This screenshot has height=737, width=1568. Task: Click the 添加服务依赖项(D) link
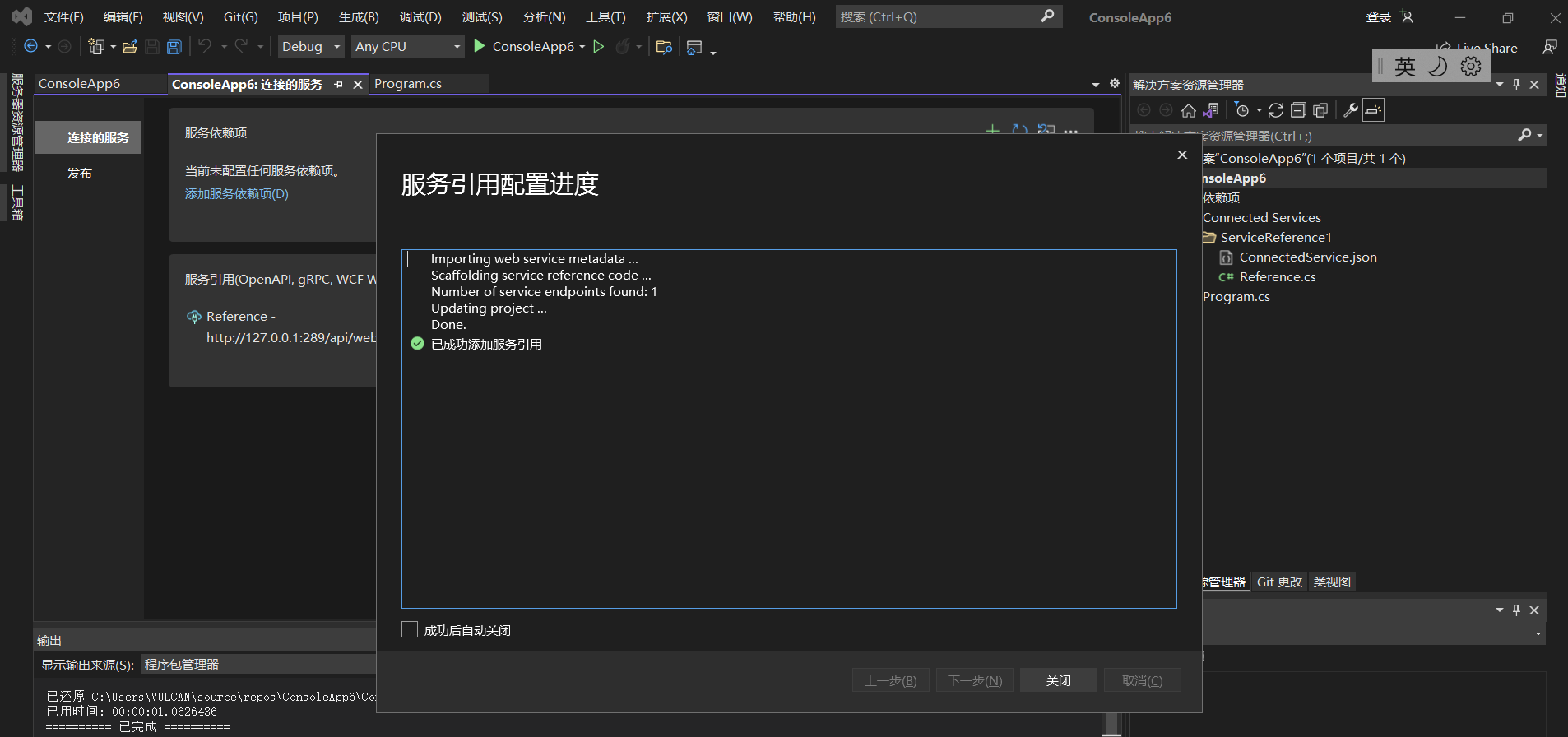point(237,194)
